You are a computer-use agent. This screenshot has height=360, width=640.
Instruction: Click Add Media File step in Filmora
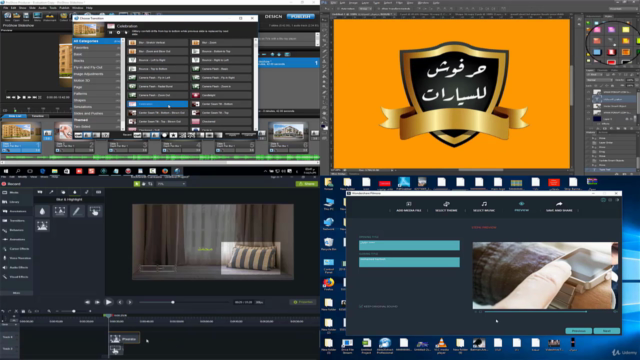coord(409,207)
